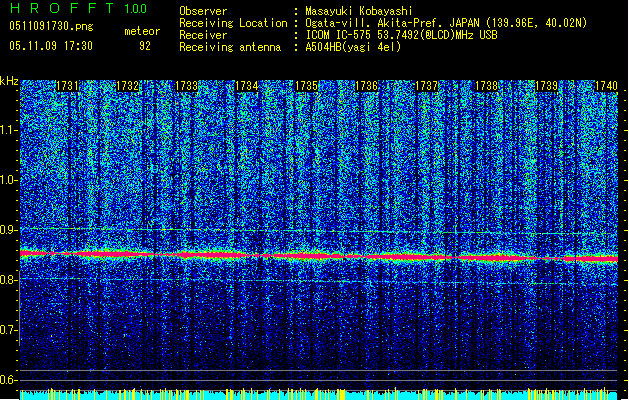The image size is (629, 400).
Task: Click the 1731 time marker
Action: tap(68, 87)
